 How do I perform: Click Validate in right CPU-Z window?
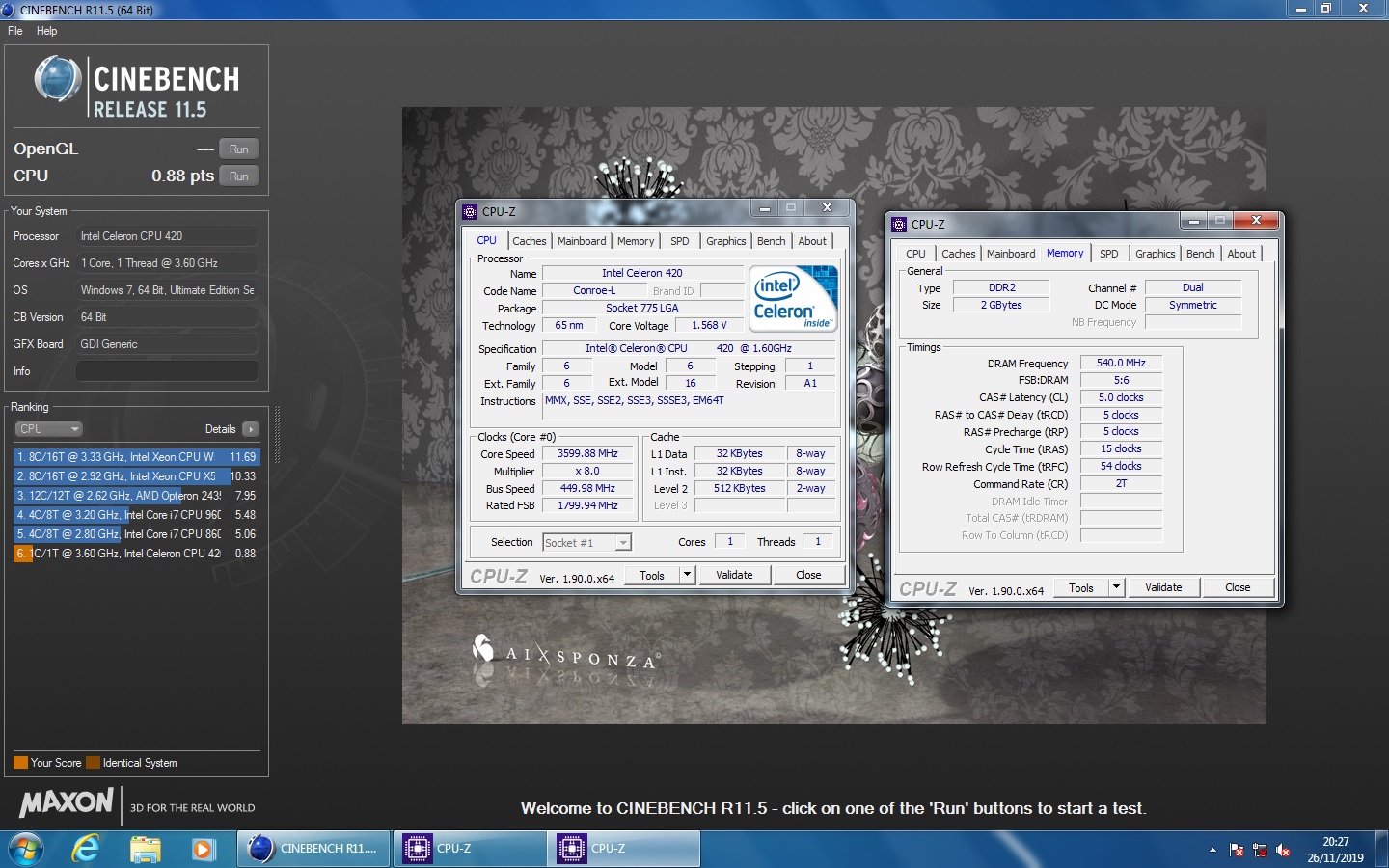1163,588
